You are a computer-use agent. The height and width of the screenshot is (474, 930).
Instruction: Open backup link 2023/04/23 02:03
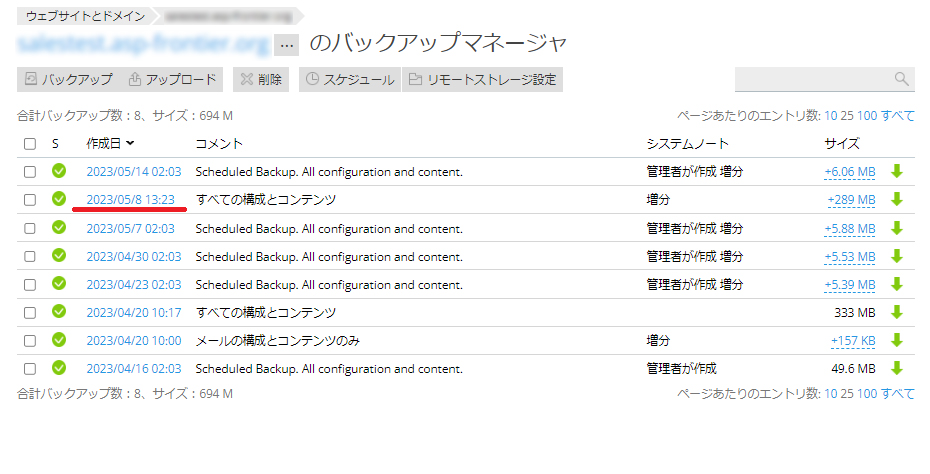(134, 285)
